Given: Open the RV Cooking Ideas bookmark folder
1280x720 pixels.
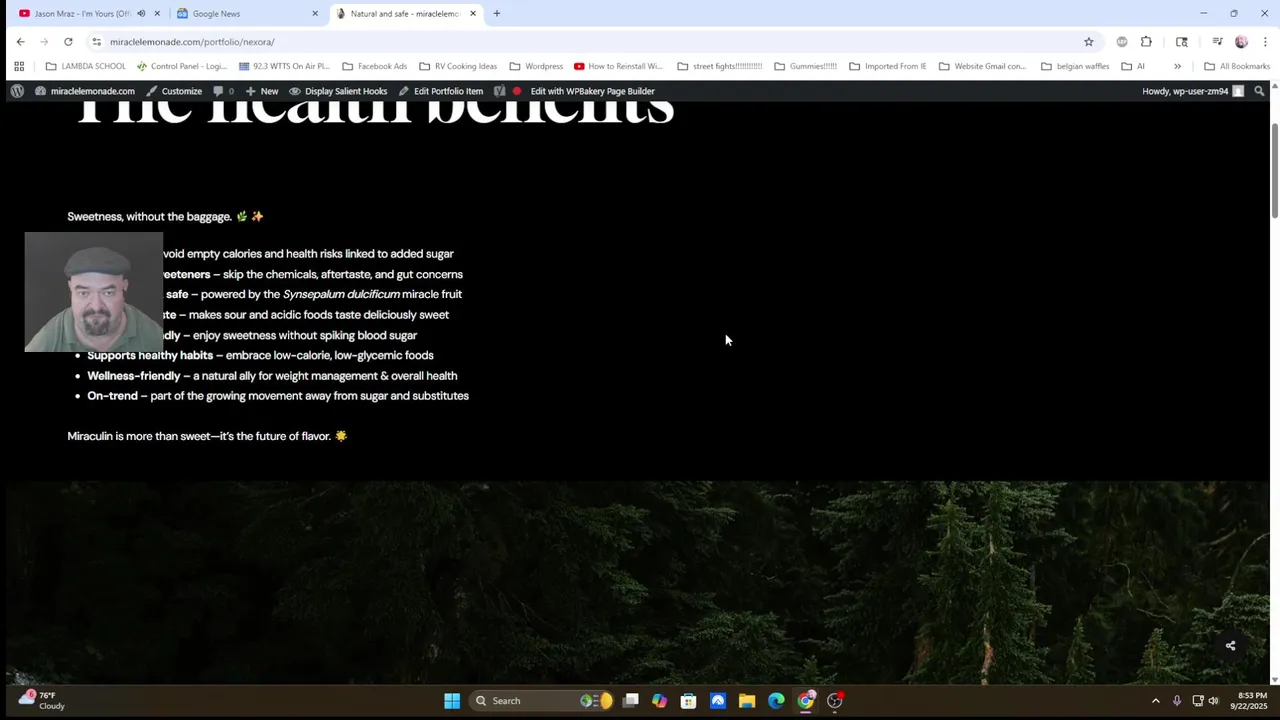Looking at the screenshot, I should [458, 66].
